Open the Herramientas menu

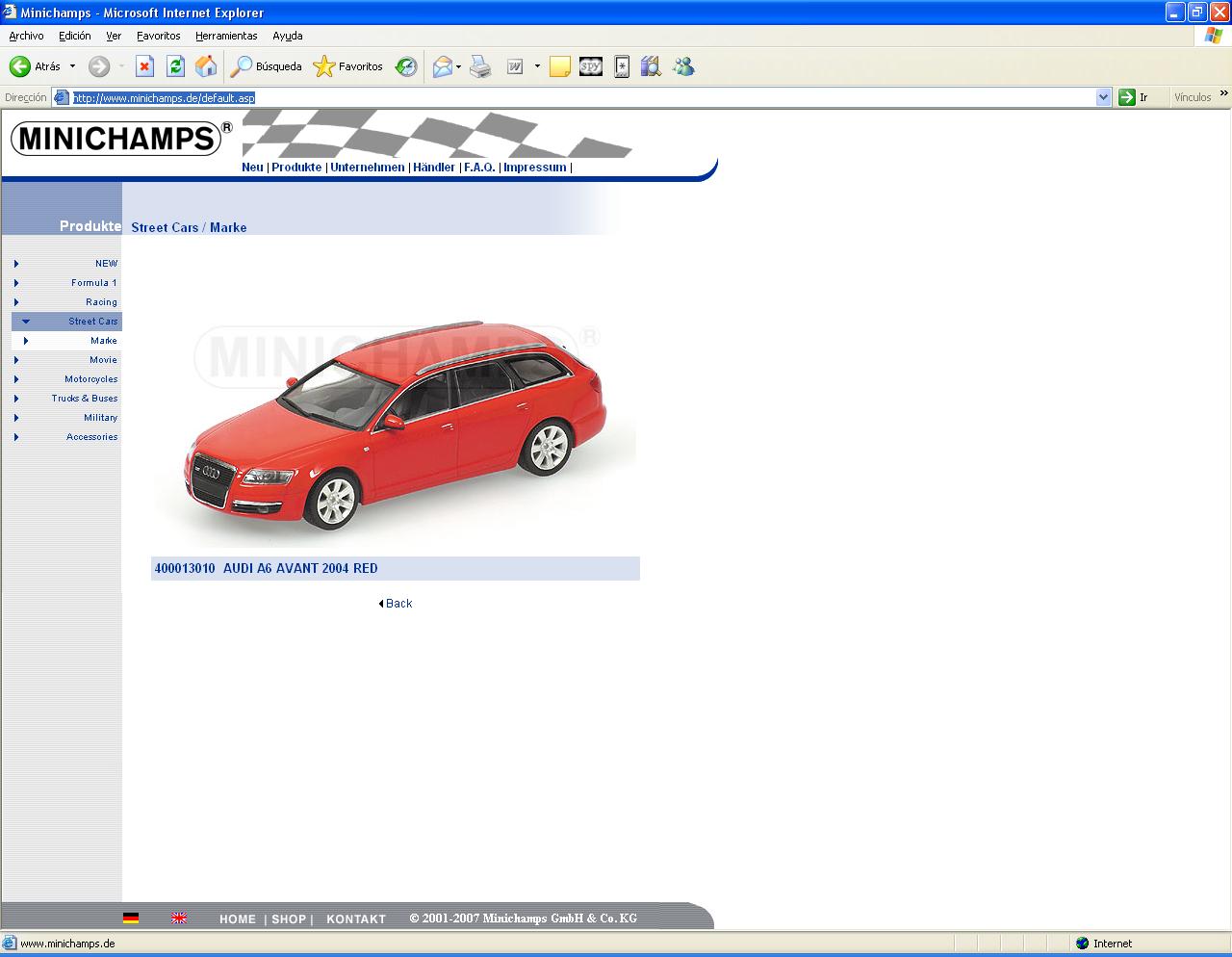coord(226,36)
